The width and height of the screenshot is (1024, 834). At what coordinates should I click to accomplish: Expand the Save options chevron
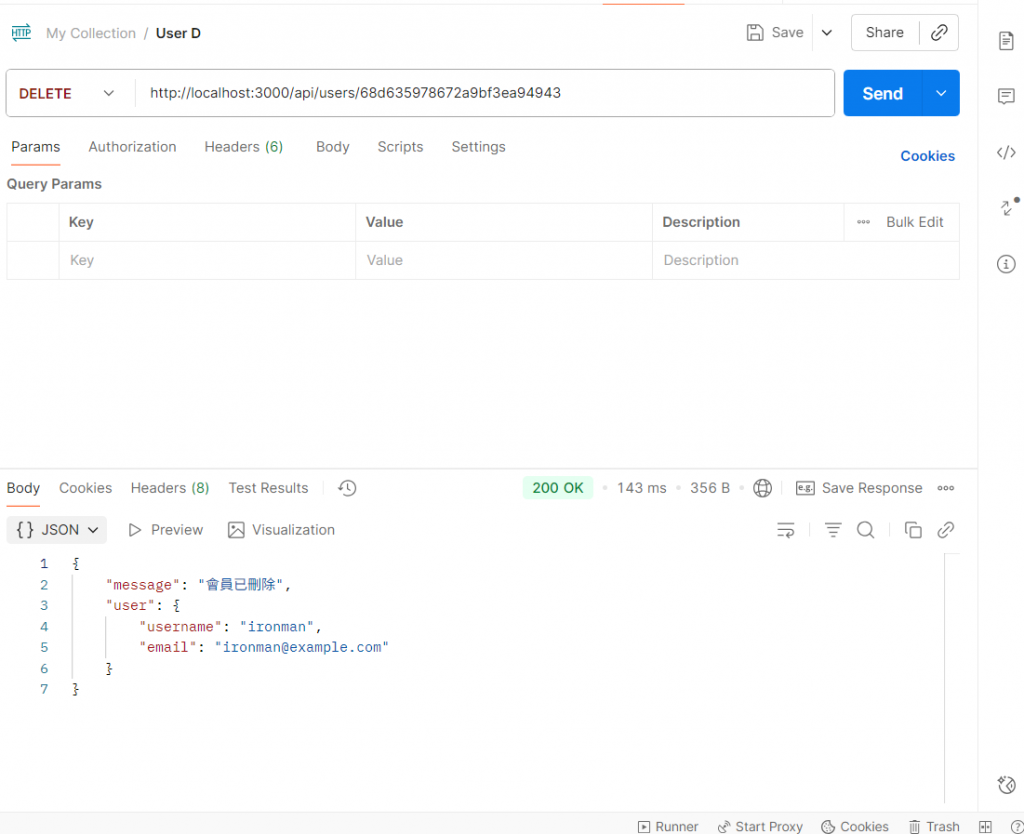[x=827, y=33]
